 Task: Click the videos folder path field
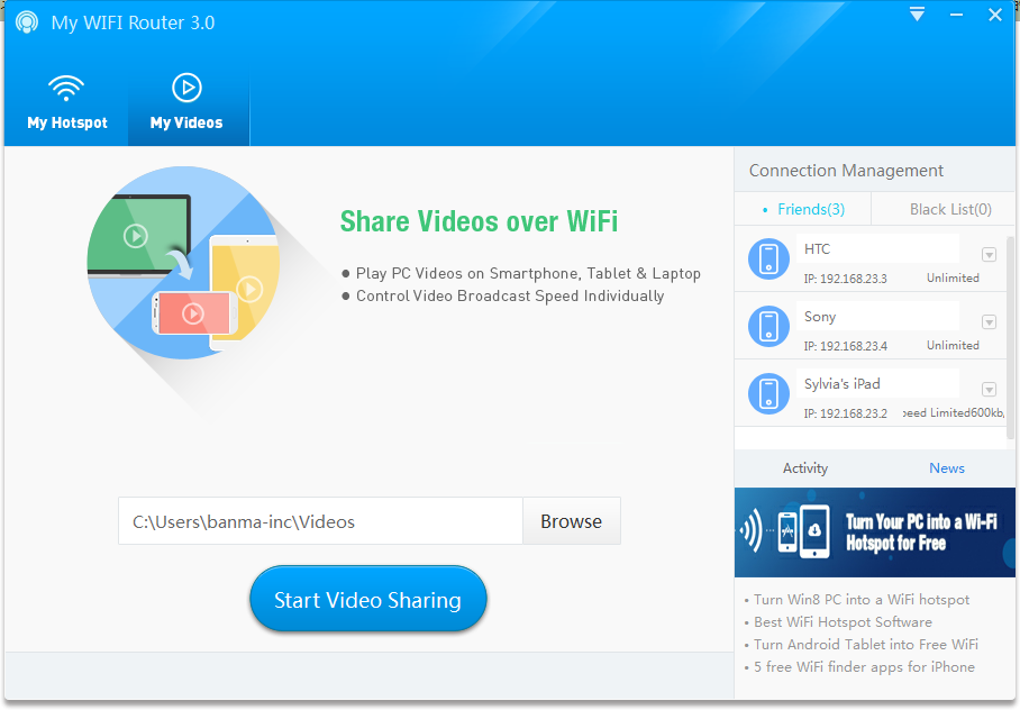(x=321, y=521)
